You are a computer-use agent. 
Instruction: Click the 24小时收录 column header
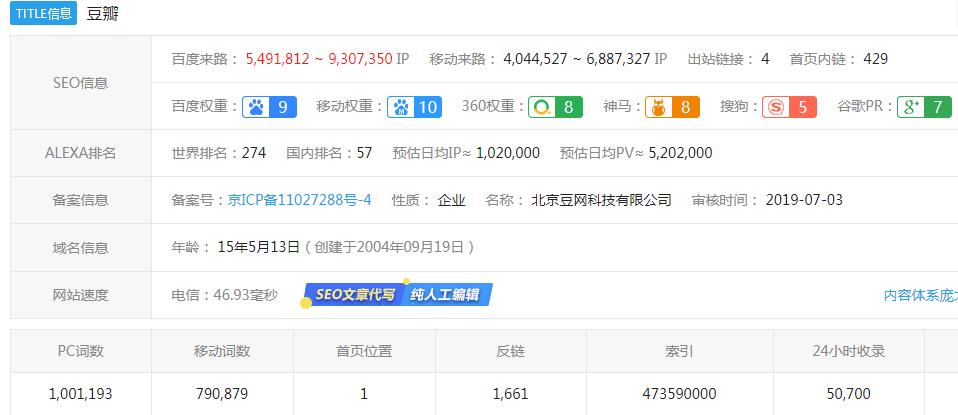pyautogui.click(x=849, y=351)
